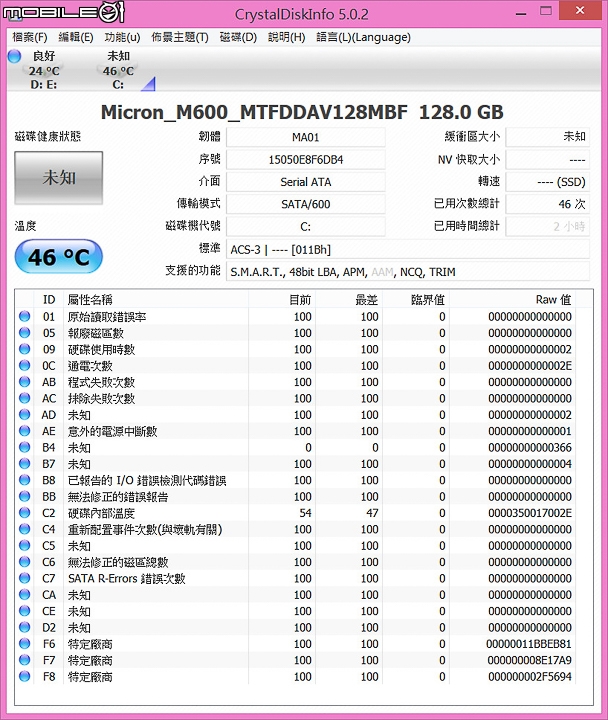Image resolution: width=608 pixels, height=720 pixels.
Task: Click the status dot for attribute 09
Action: point(25,349)
